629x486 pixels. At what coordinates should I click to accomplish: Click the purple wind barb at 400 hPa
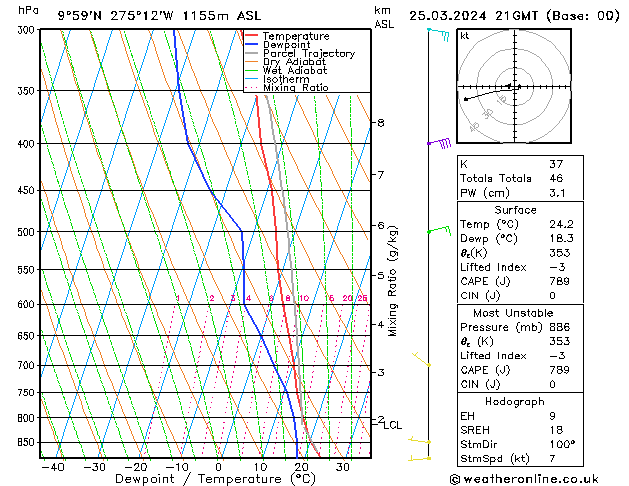pyautogui.click(x=439, y=143)
